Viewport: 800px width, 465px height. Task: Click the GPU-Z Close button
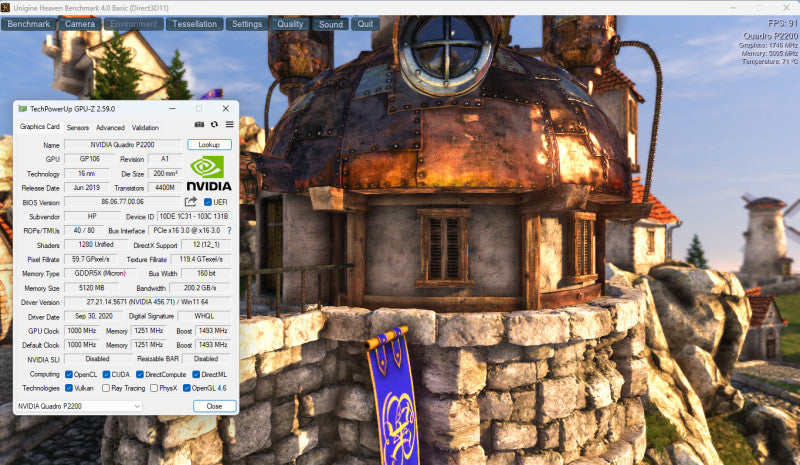click(214, 406)
